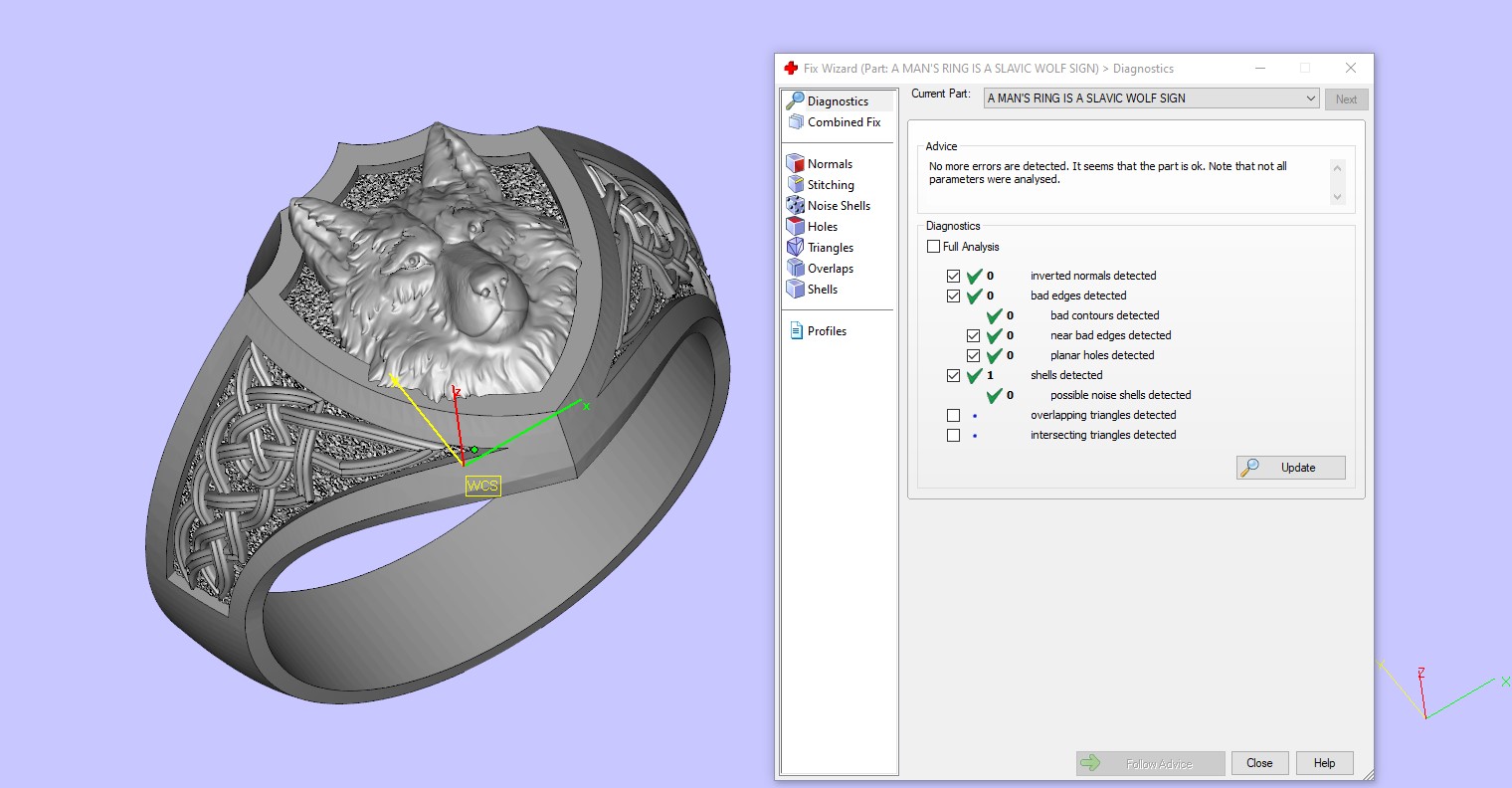The height and width of the screenshot is (788, 1512).
Task: Click the Noise Shells dice icon
Action: (795, 206)
